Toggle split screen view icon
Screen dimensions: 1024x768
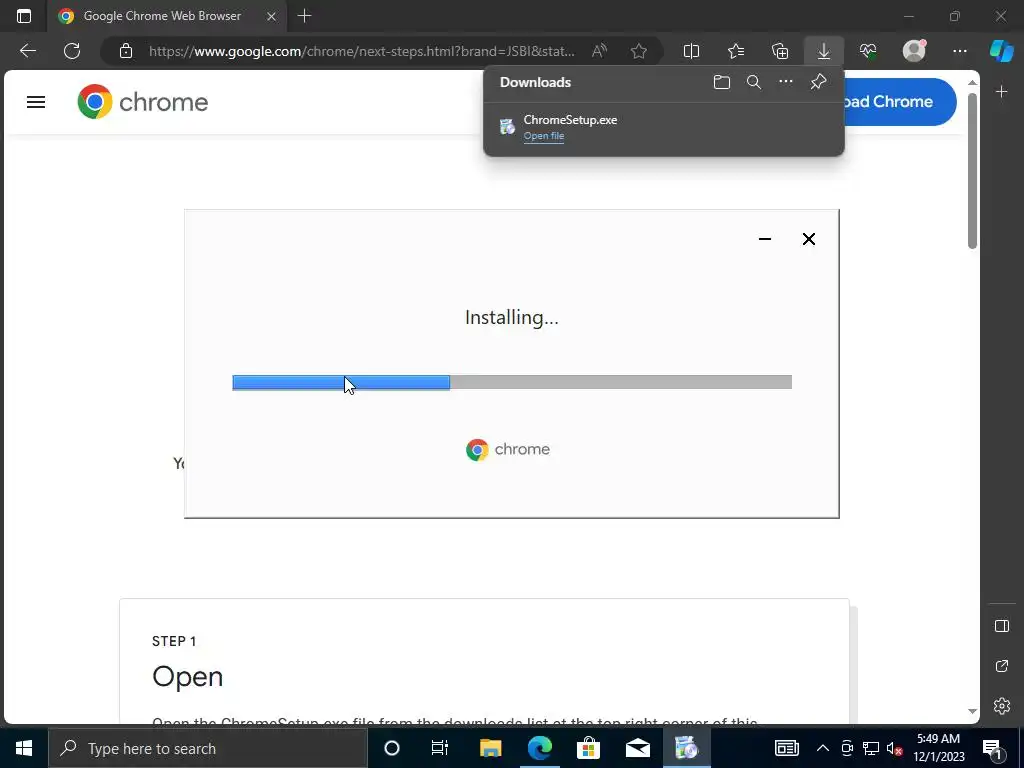pos(691,51)
